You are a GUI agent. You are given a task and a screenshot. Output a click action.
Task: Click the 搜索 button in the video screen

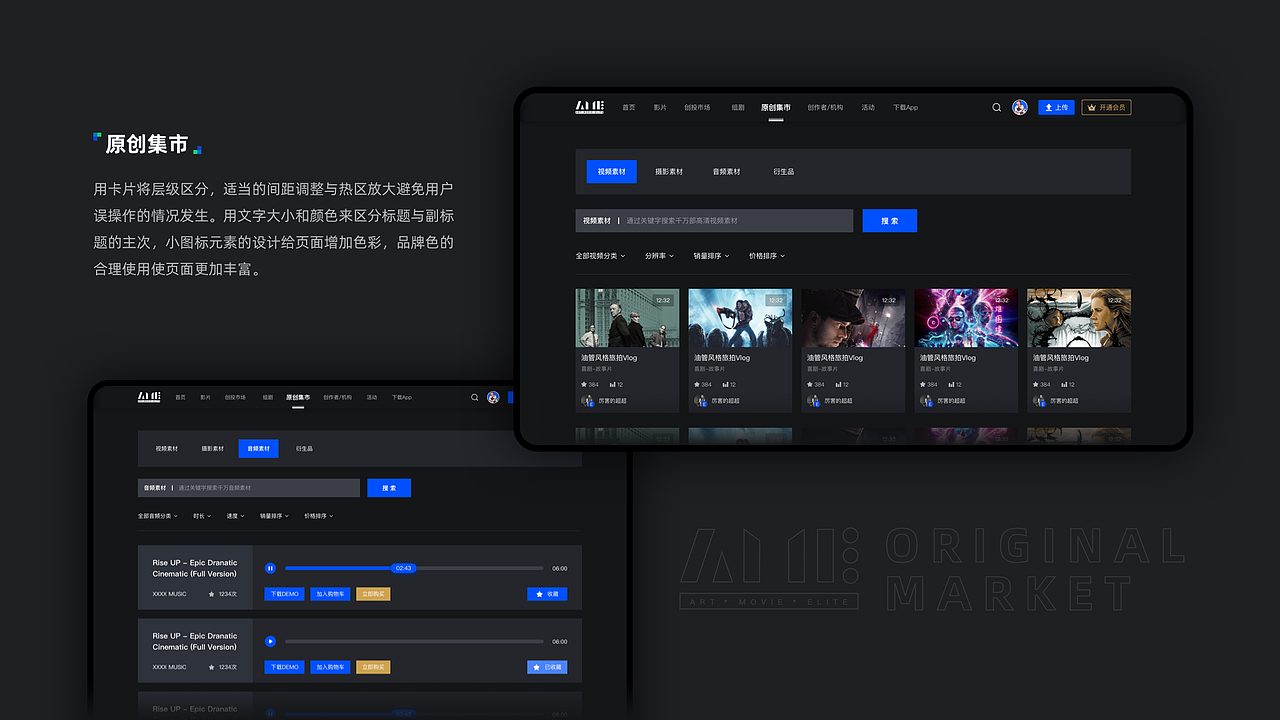890,220
